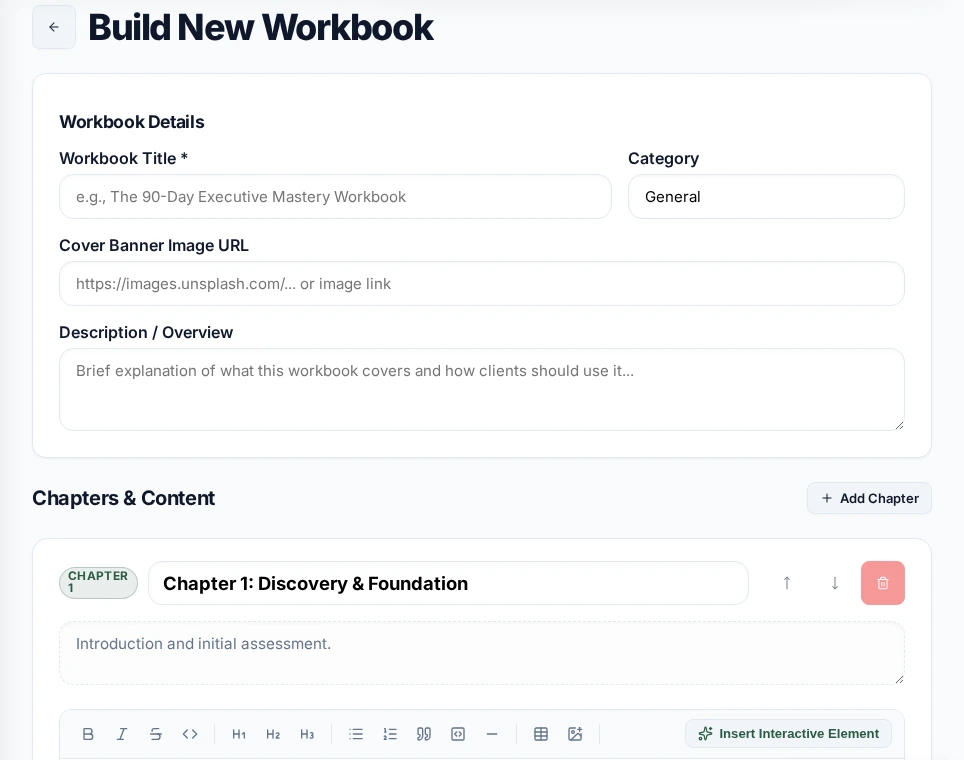Insert a table
Viewport: 964px width, 760px height.
click(541, 734)
